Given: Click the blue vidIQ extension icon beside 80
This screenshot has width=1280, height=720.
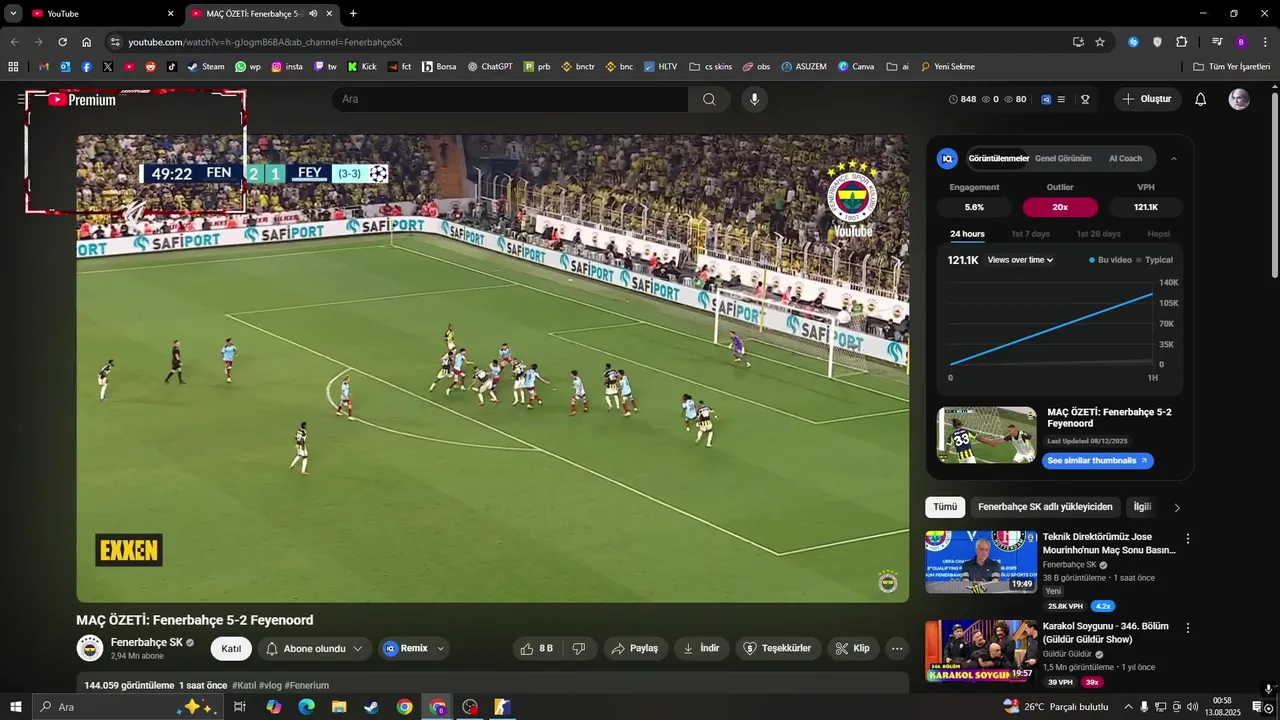Looking at the screenshot, I should point(1046,99).
